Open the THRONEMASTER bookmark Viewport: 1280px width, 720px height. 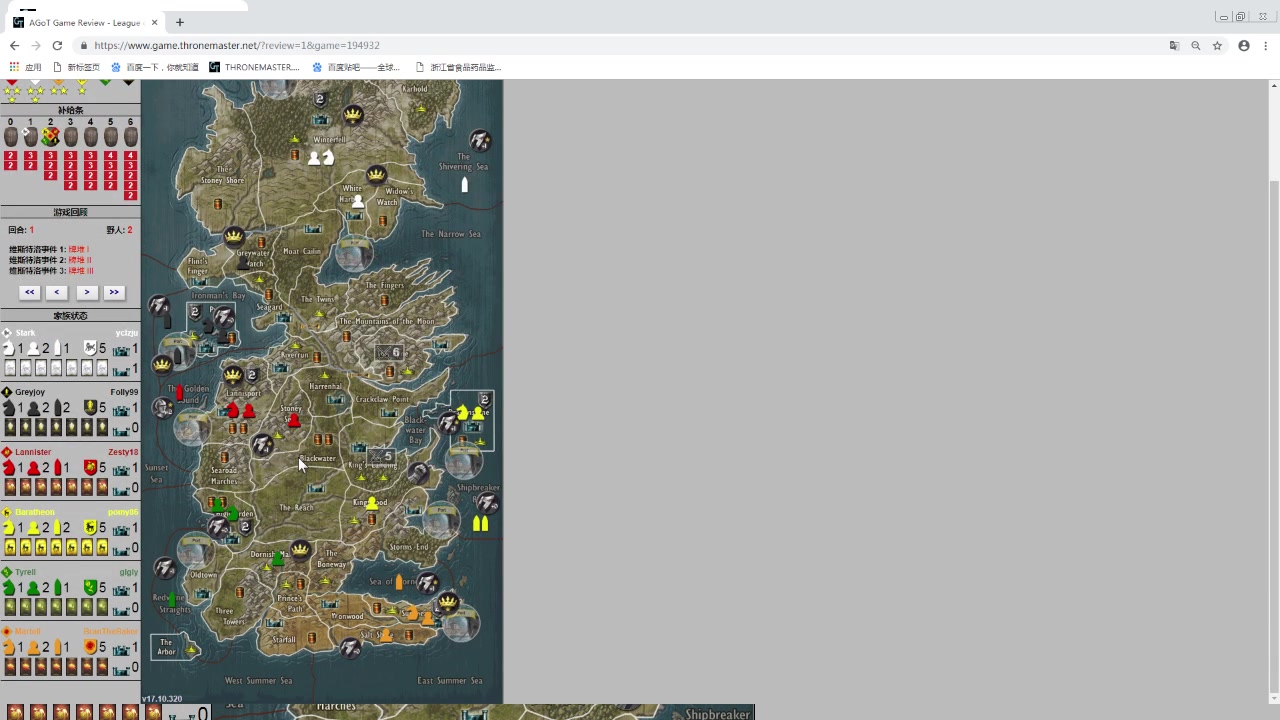tap(254, 67)
